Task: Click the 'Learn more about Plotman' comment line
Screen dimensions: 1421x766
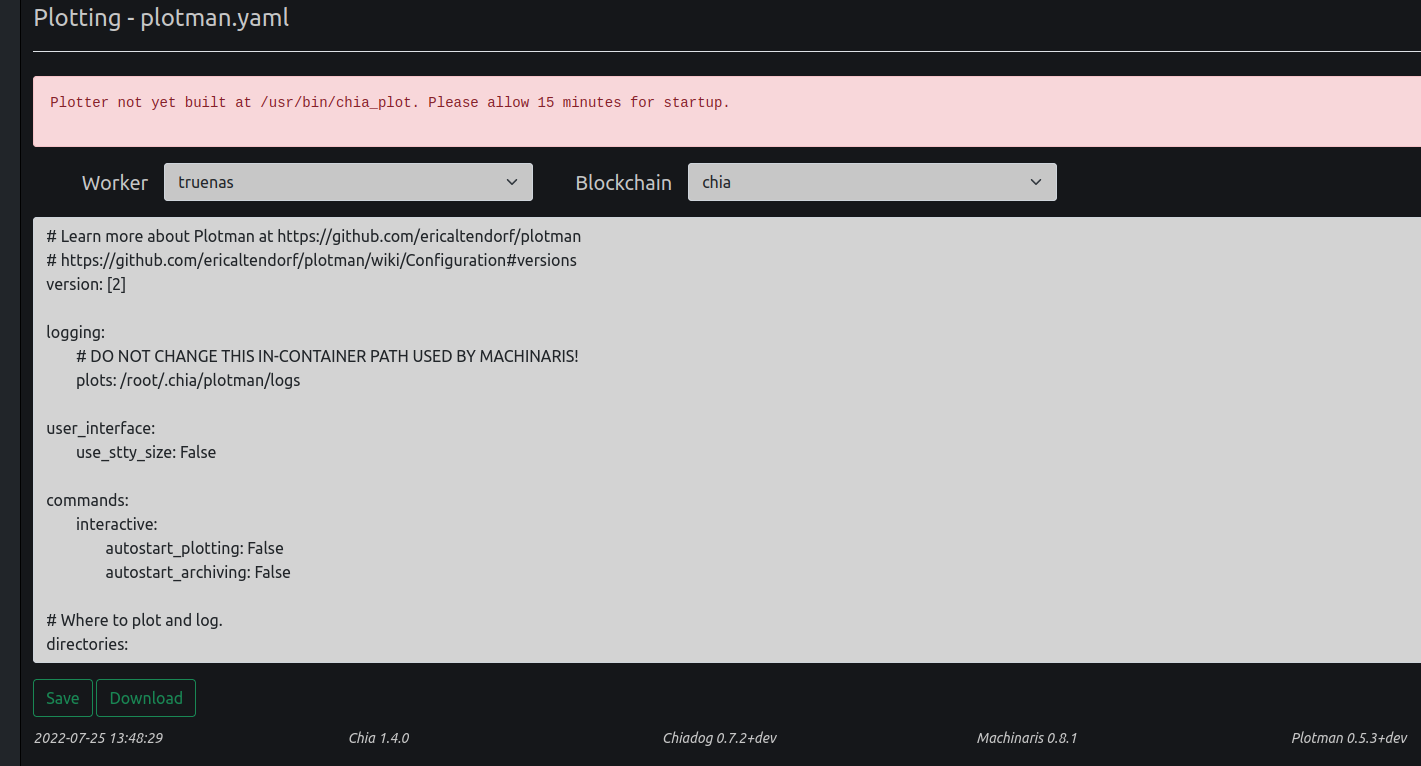Action: coord(313,236)
